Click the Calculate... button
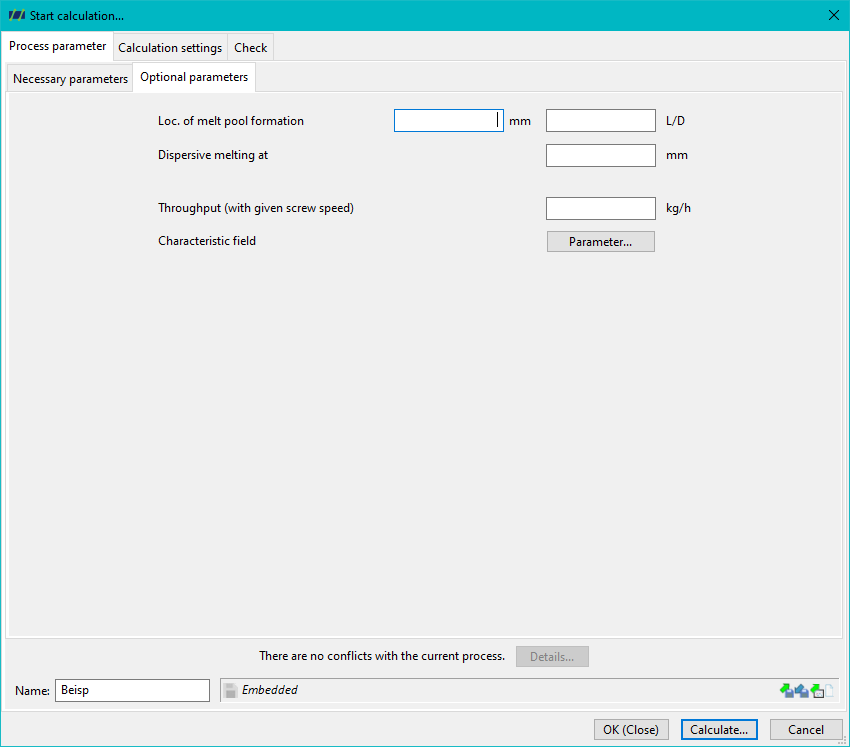 coord(719,730)
